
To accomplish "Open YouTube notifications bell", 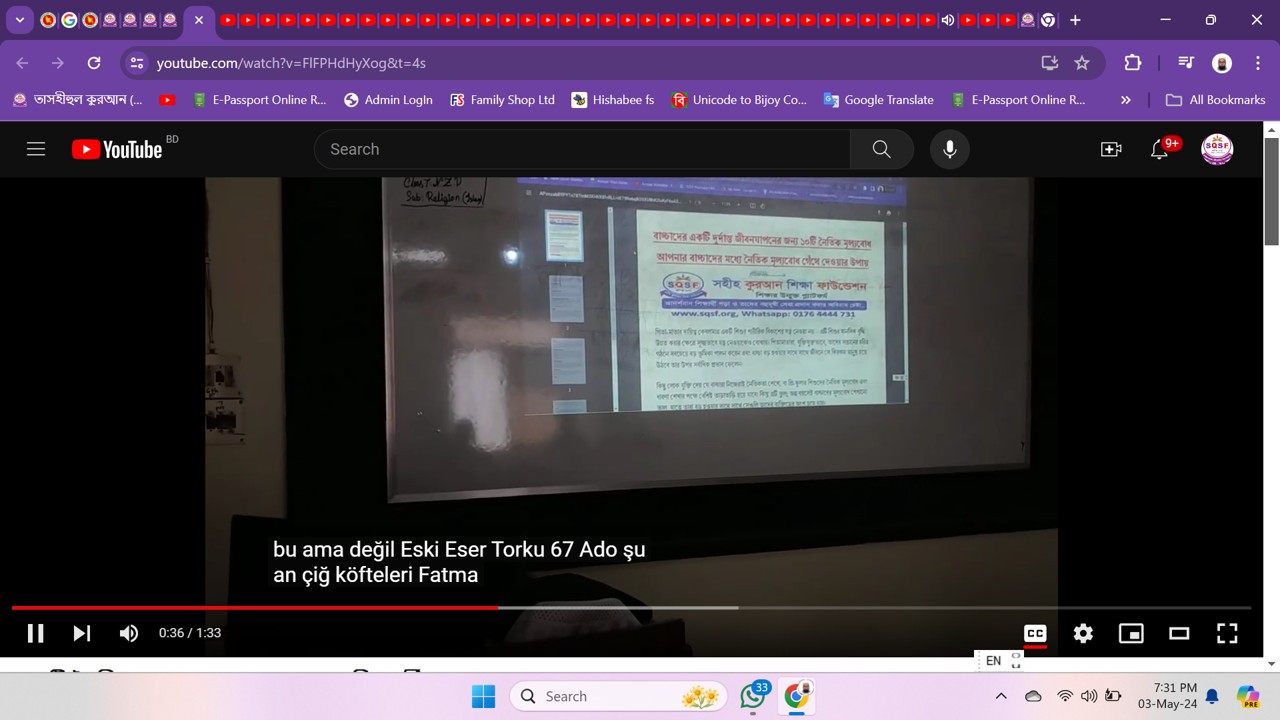I will 1160,149.
